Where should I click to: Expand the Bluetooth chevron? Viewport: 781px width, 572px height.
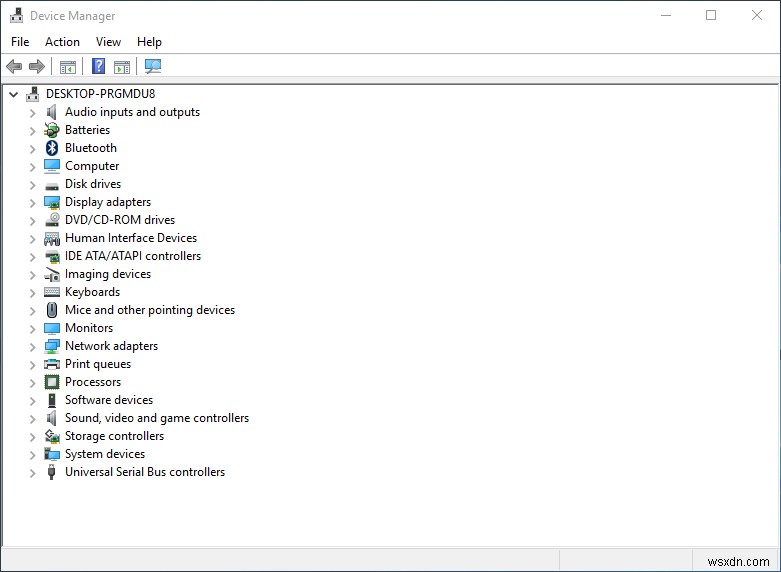click(x=32, y=149)
